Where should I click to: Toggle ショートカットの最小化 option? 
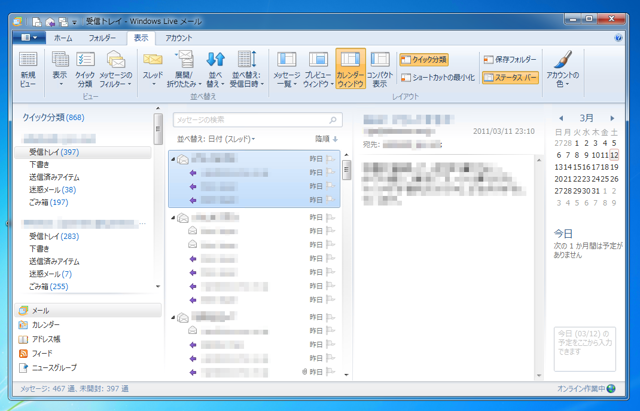point(438,77)
